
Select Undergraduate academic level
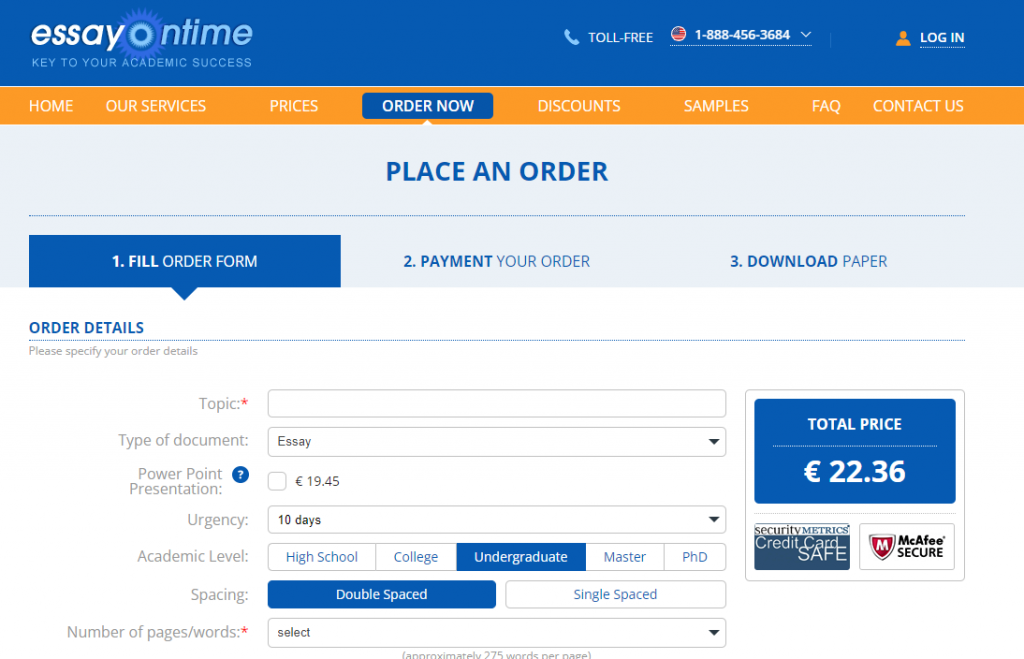click(521, 557)
